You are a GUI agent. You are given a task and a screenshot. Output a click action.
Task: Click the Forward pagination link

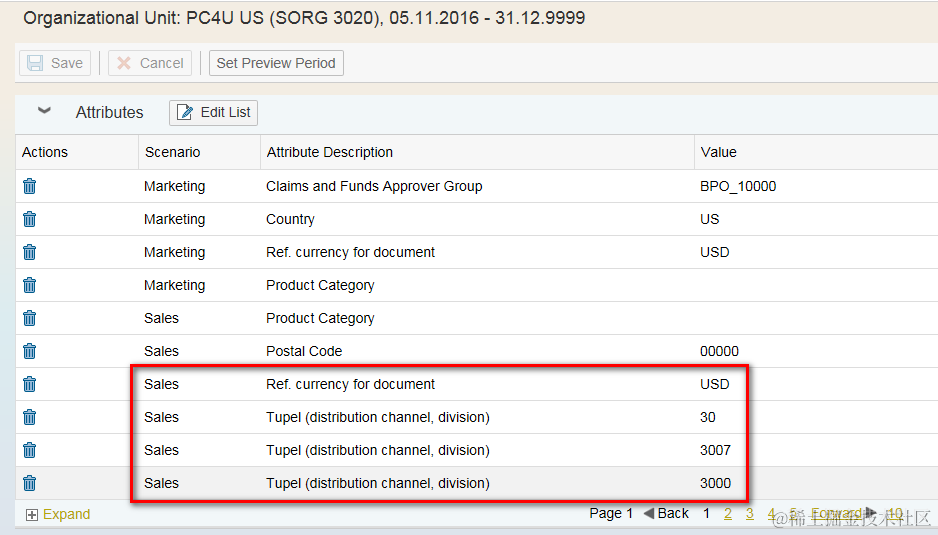pos(836,513)
